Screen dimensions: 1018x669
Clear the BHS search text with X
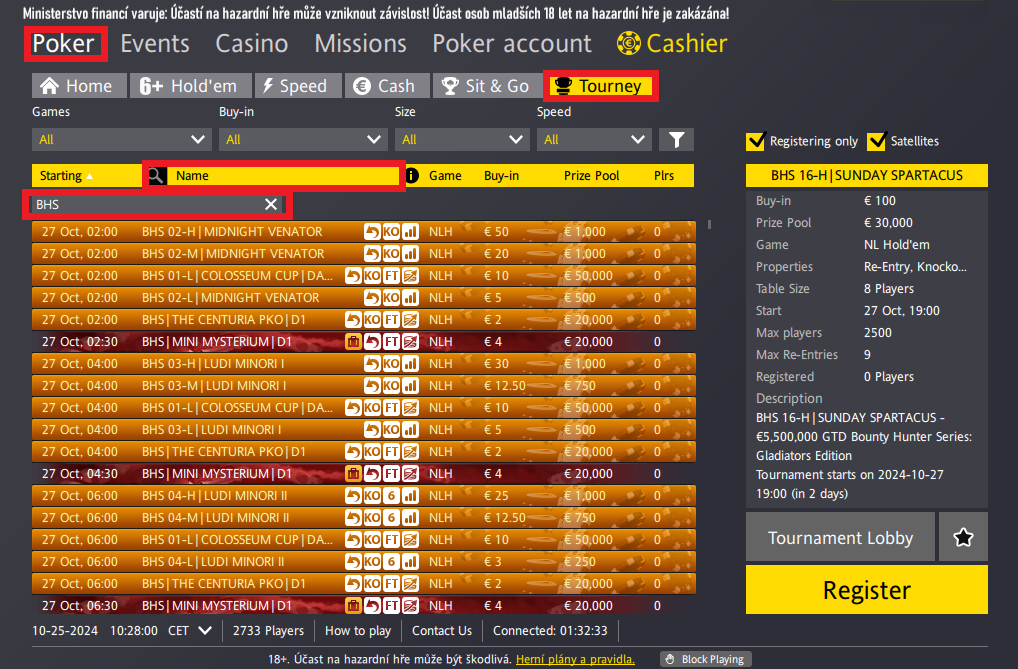pos(271,205)
